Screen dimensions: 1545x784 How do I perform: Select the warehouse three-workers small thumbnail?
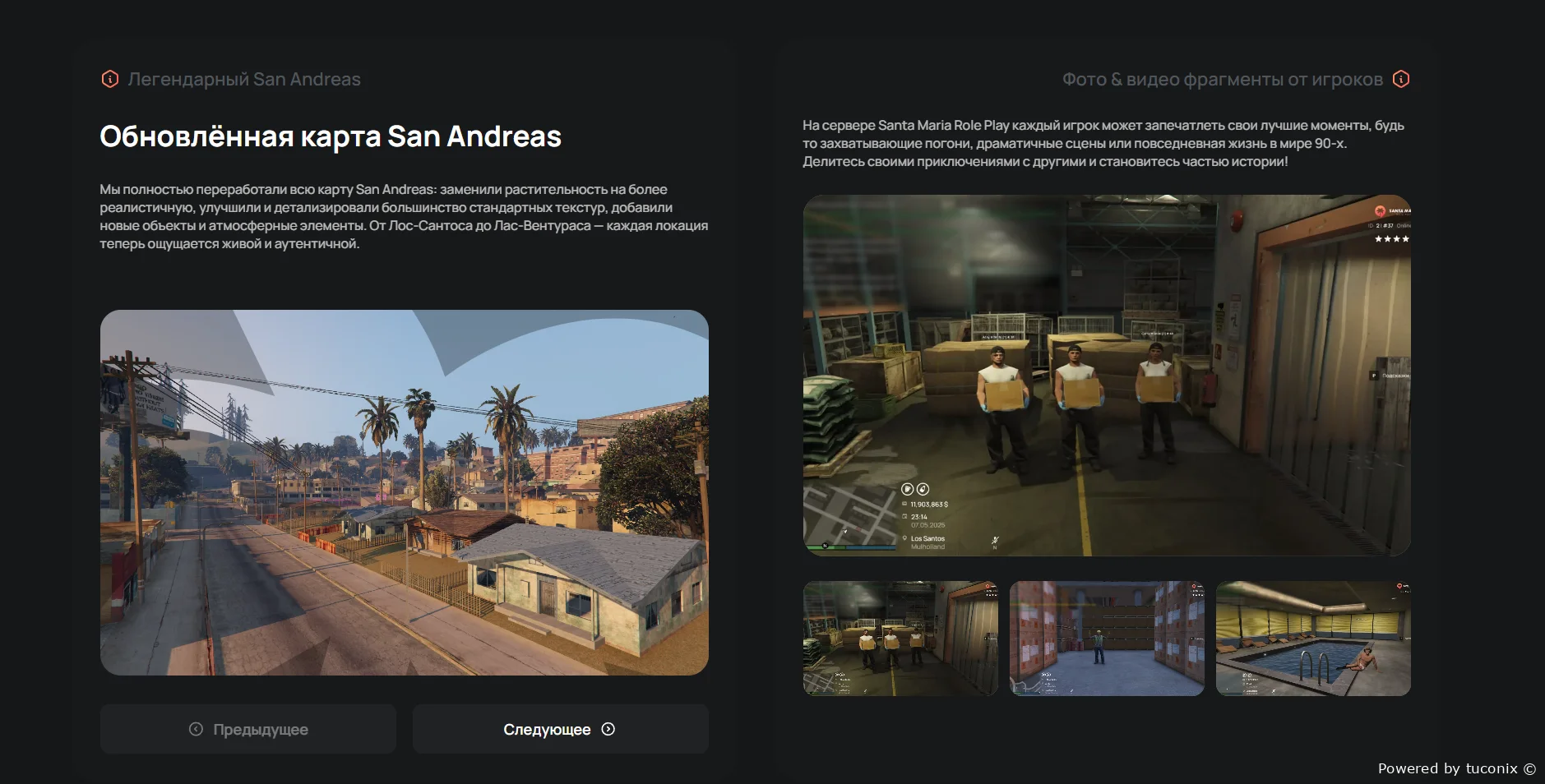[900, 639]
